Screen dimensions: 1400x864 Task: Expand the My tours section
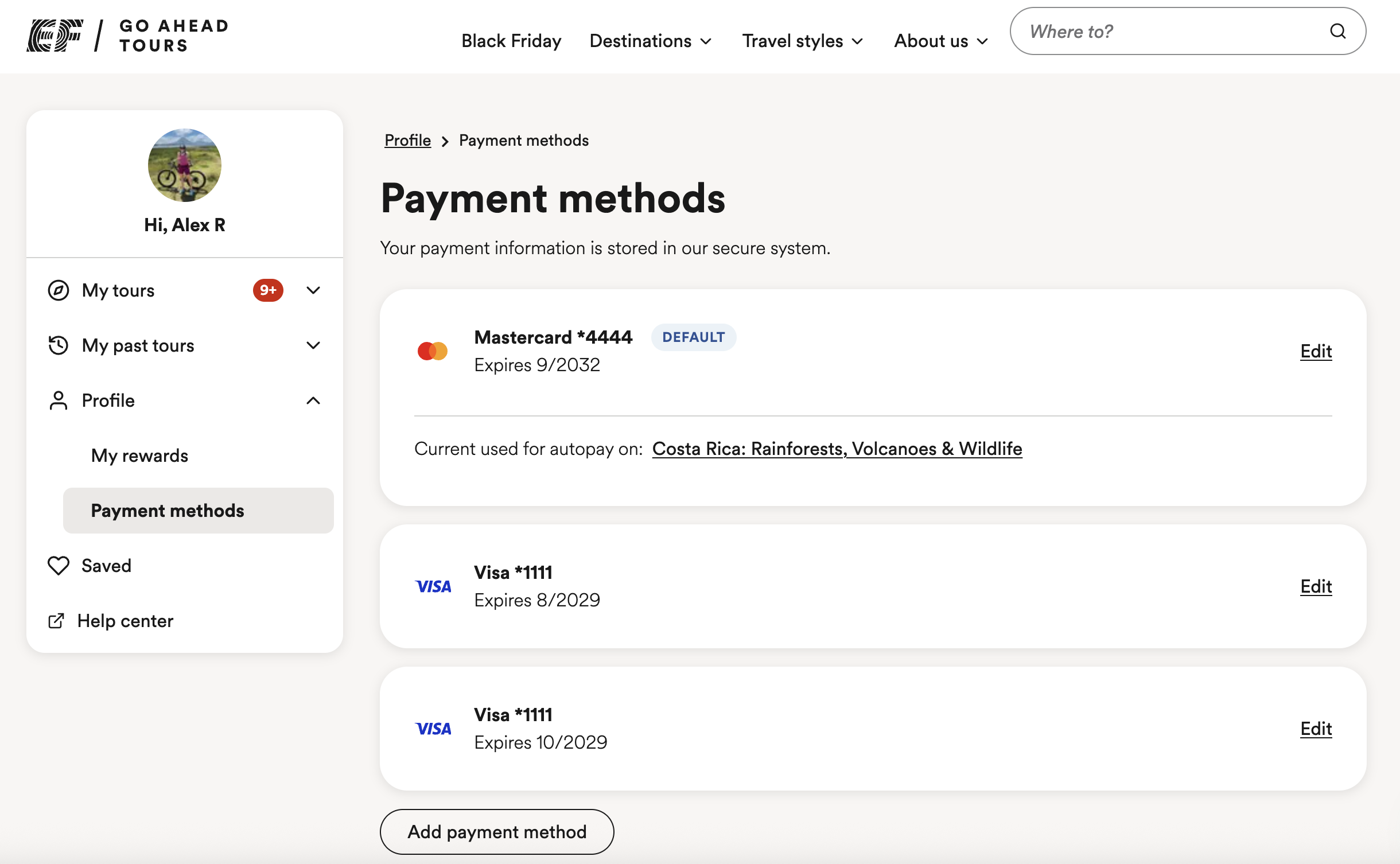(x=314, y=290)
